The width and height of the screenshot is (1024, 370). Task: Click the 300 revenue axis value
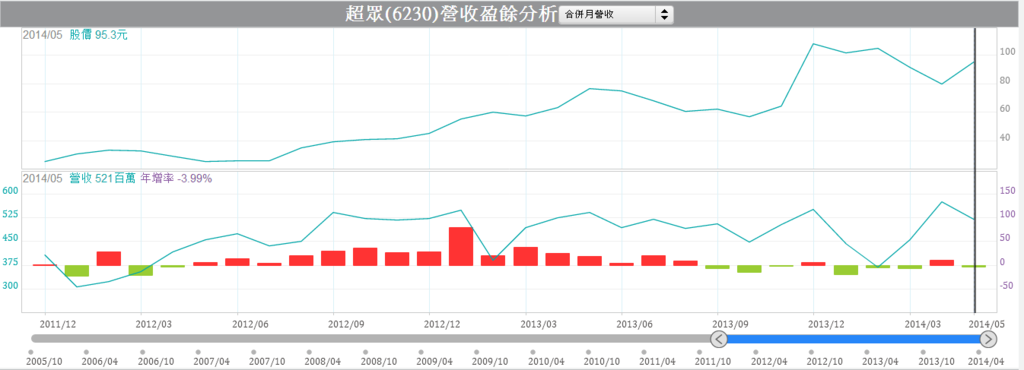point(10,286)
